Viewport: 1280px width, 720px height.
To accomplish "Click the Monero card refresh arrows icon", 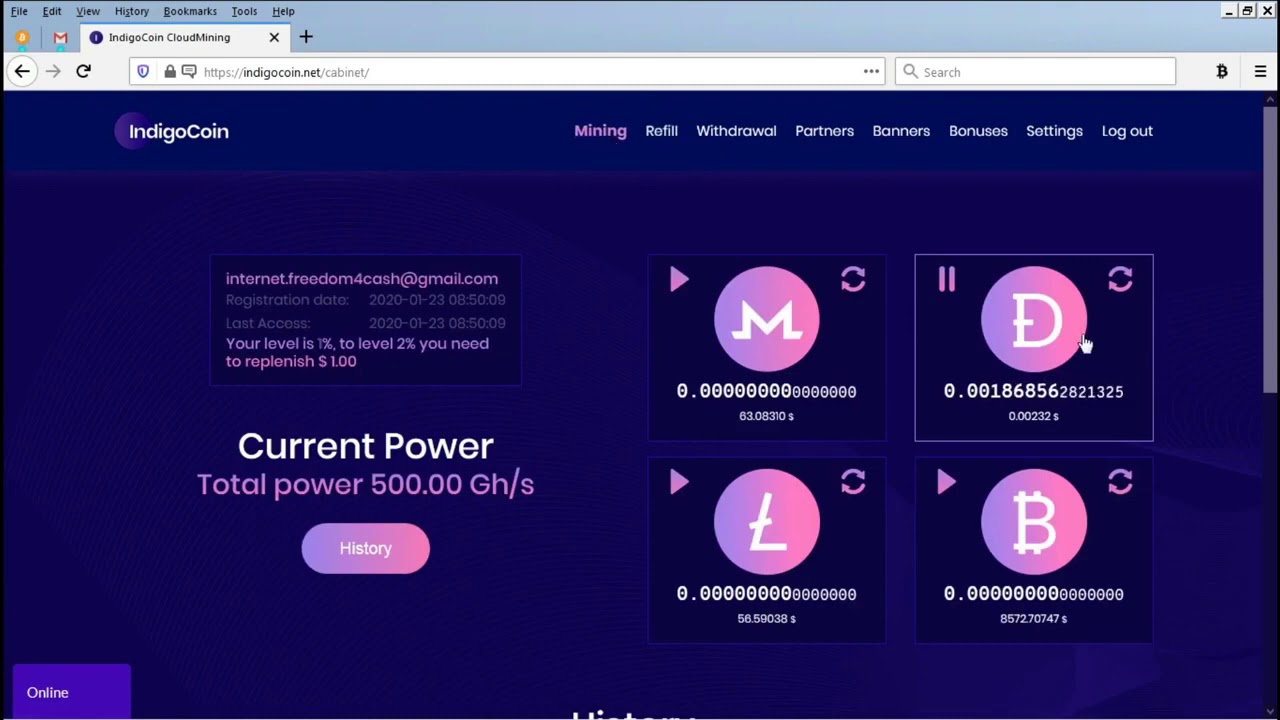I will coord(853,279).
